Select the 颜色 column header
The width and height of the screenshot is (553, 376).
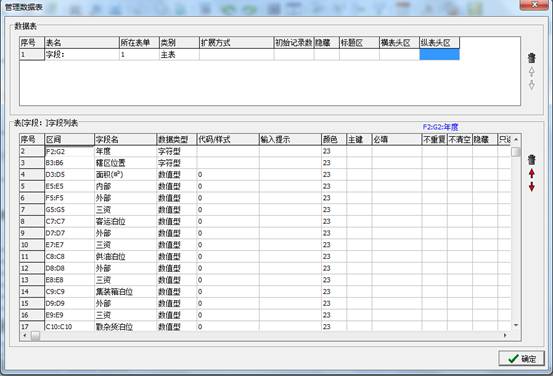334,140
